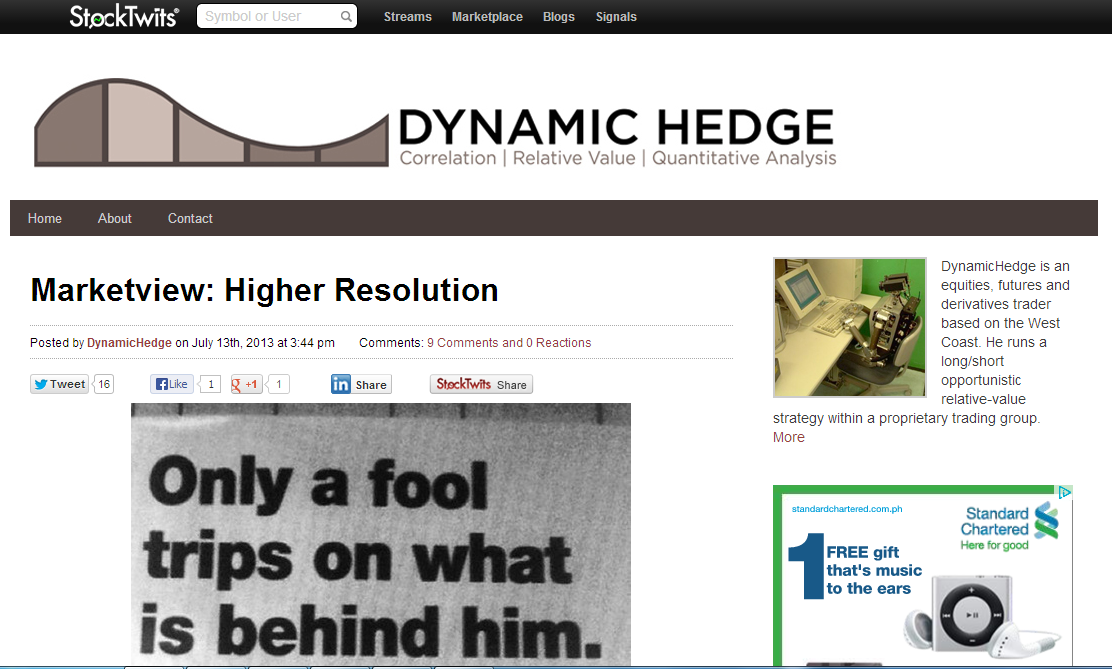Go to Blogs in the top navigation
The height and width of the screenshot is (669, 1112).
[559, 17]
